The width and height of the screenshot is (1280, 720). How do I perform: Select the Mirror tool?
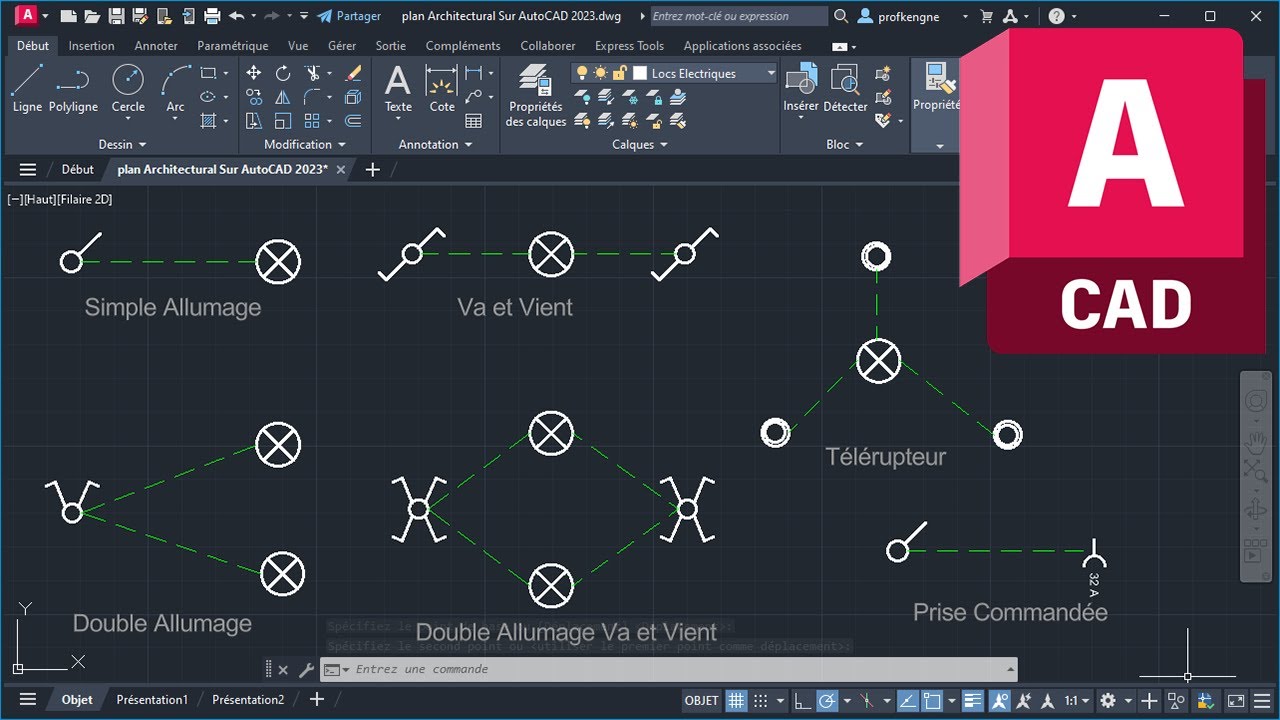(x=283, y=97)
